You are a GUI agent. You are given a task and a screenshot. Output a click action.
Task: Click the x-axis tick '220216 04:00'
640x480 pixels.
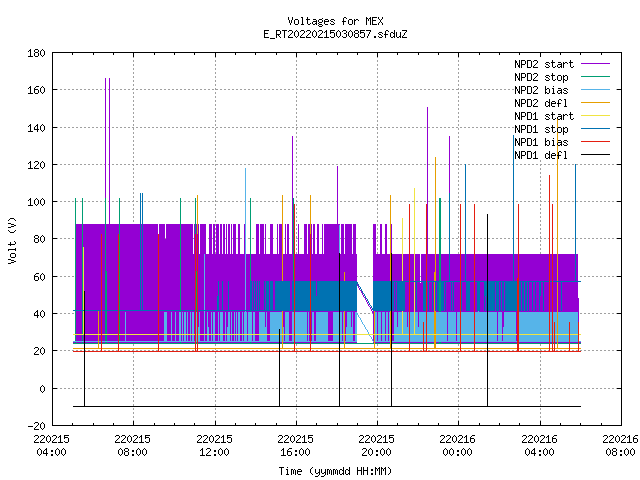click(540, 446)
